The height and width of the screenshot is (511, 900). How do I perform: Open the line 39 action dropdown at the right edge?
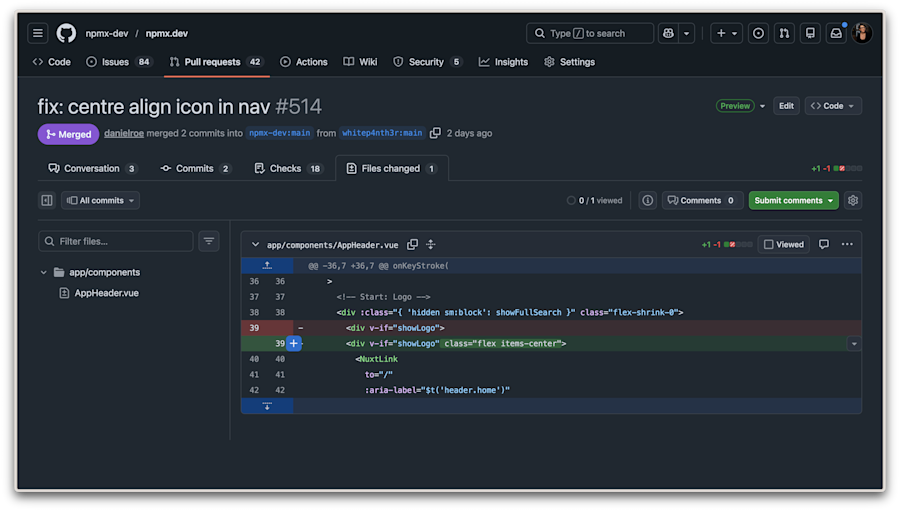[x=854, y=344]
